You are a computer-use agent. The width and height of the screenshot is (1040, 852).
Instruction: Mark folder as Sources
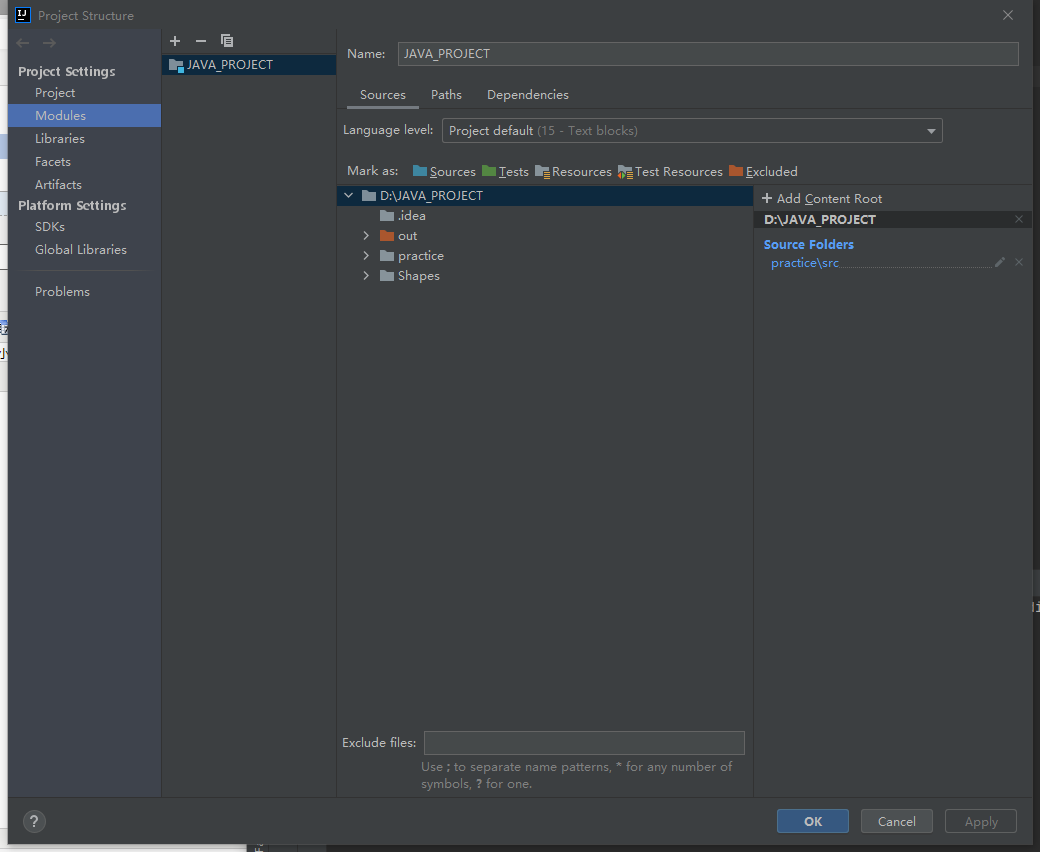(x=444, y=172)
